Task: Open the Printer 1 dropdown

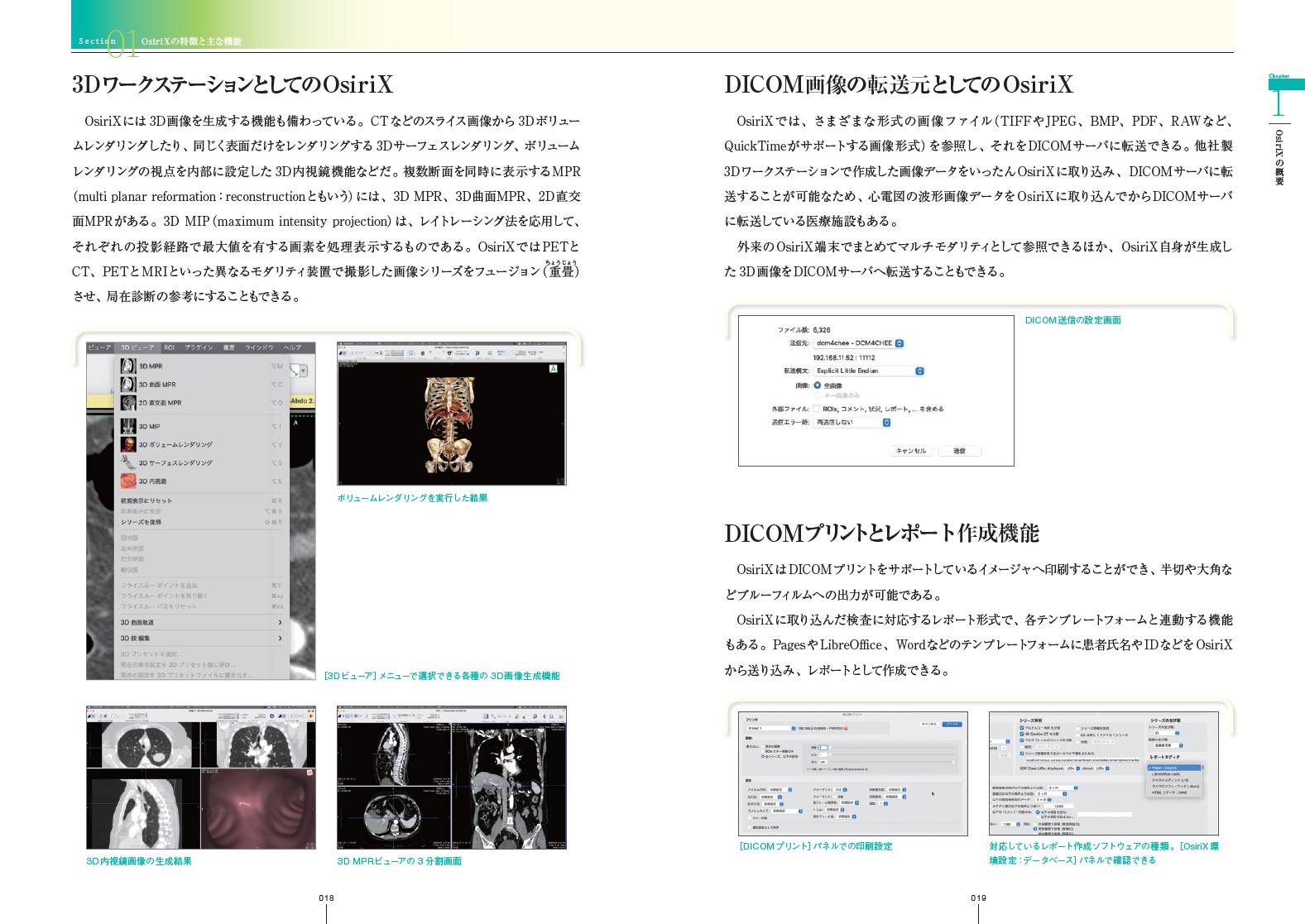Action: coord(770,728)
